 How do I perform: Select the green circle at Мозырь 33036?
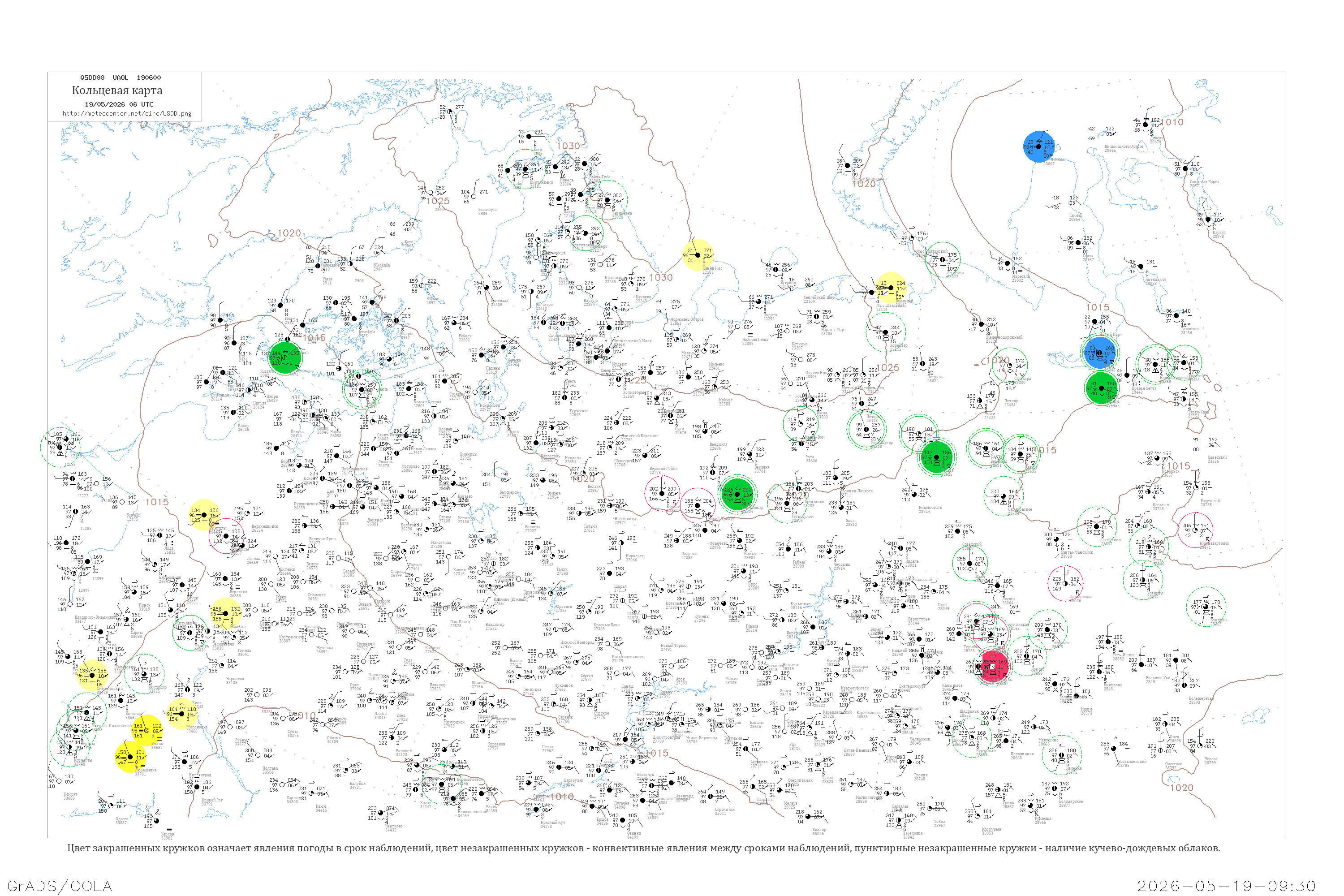(x=191, y=633)
